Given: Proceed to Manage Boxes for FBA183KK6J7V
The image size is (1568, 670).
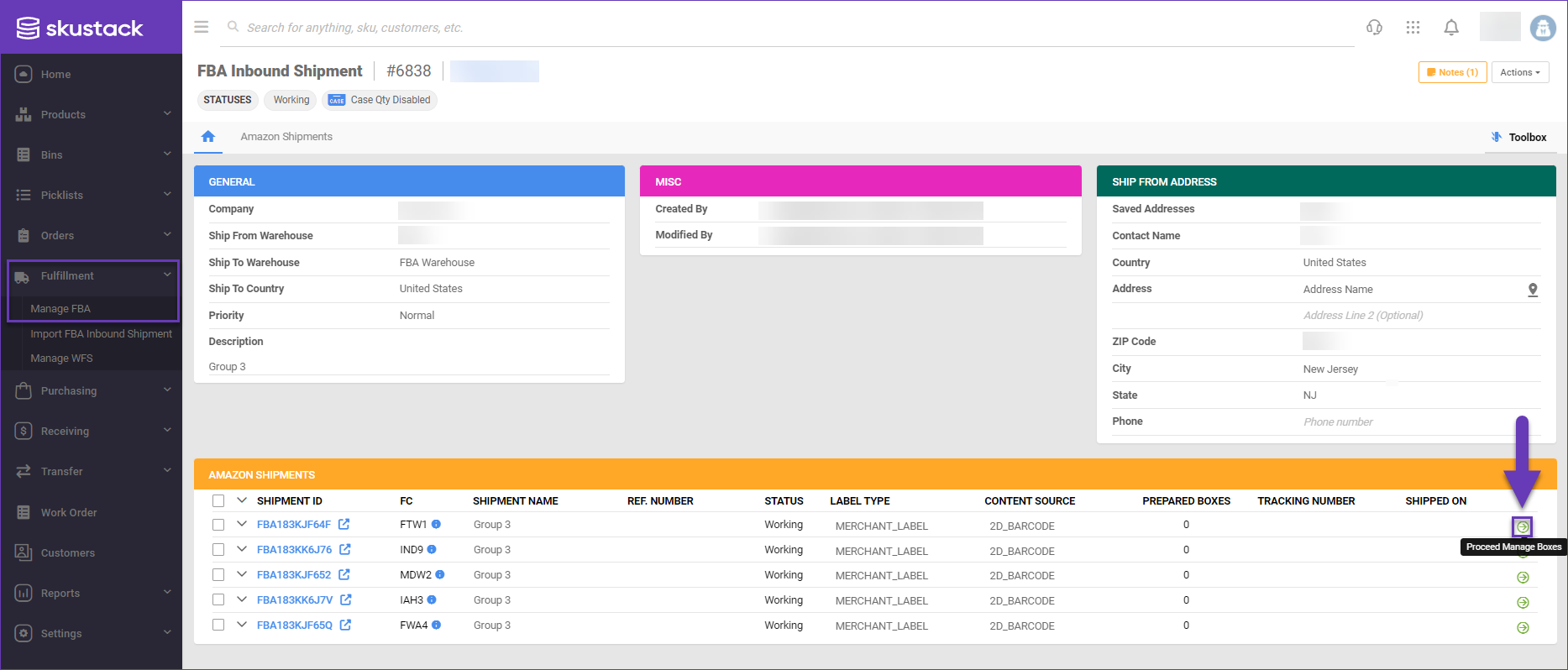Looking at the screenshot, I should point(1523,603).
